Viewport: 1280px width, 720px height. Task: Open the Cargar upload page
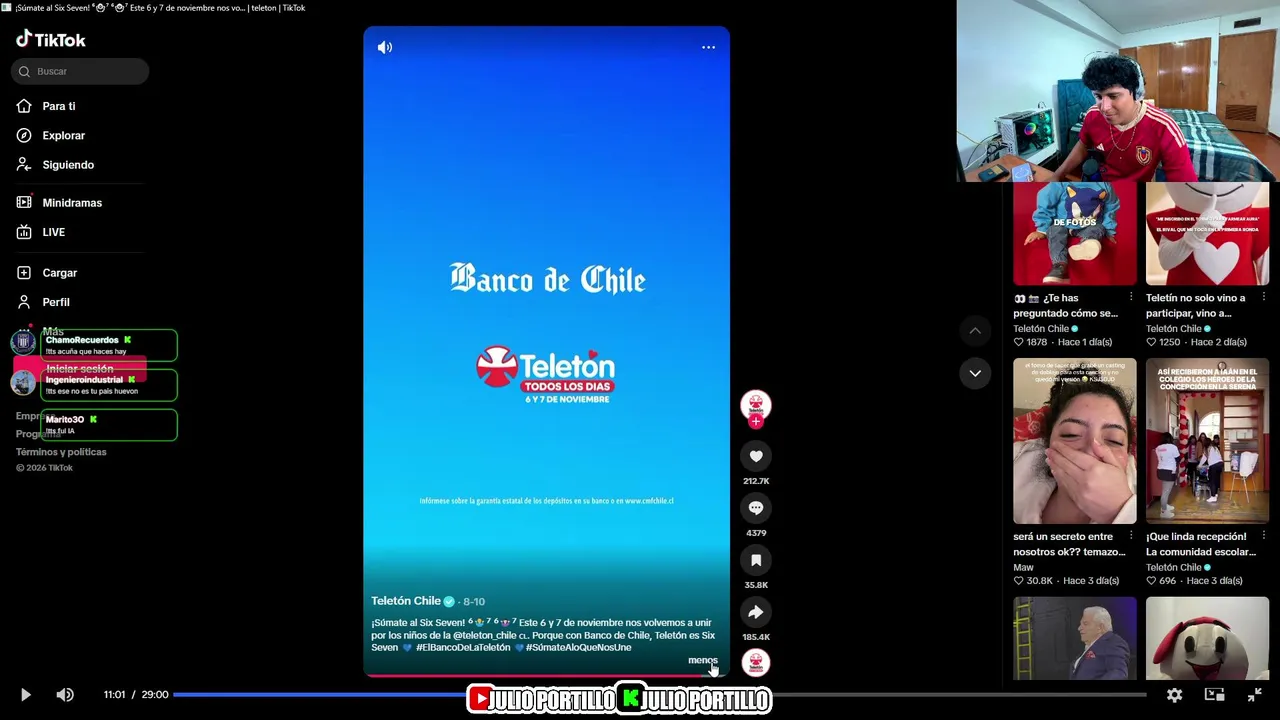pos(59,273)
